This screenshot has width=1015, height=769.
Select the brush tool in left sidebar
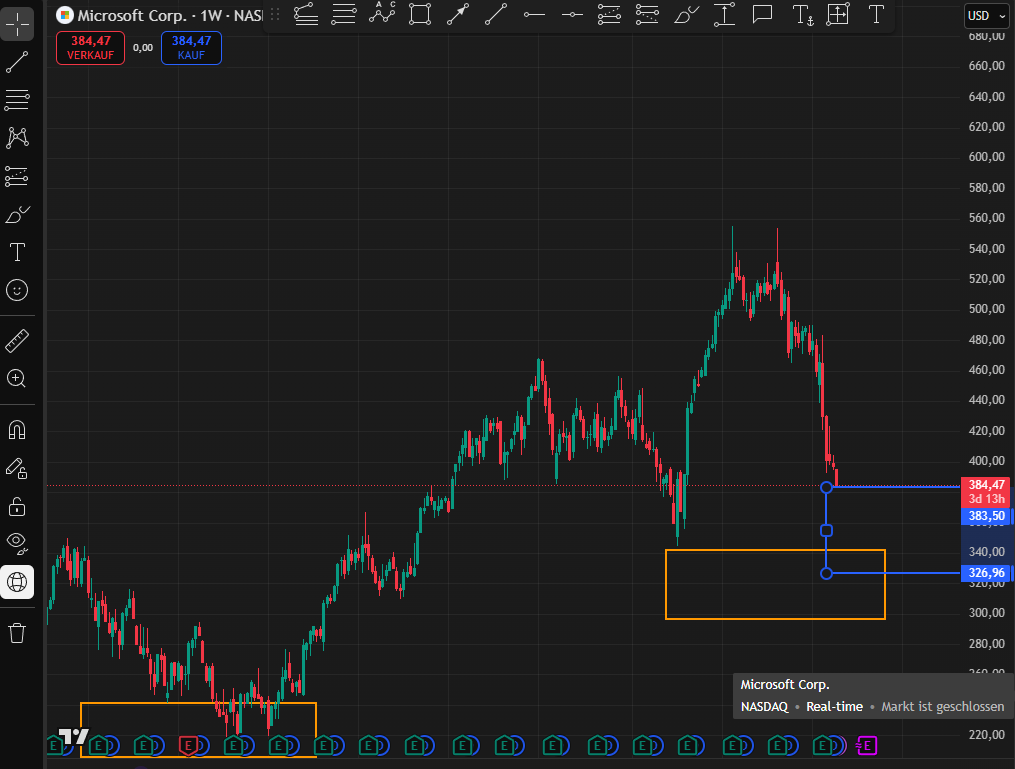[17, 214]
